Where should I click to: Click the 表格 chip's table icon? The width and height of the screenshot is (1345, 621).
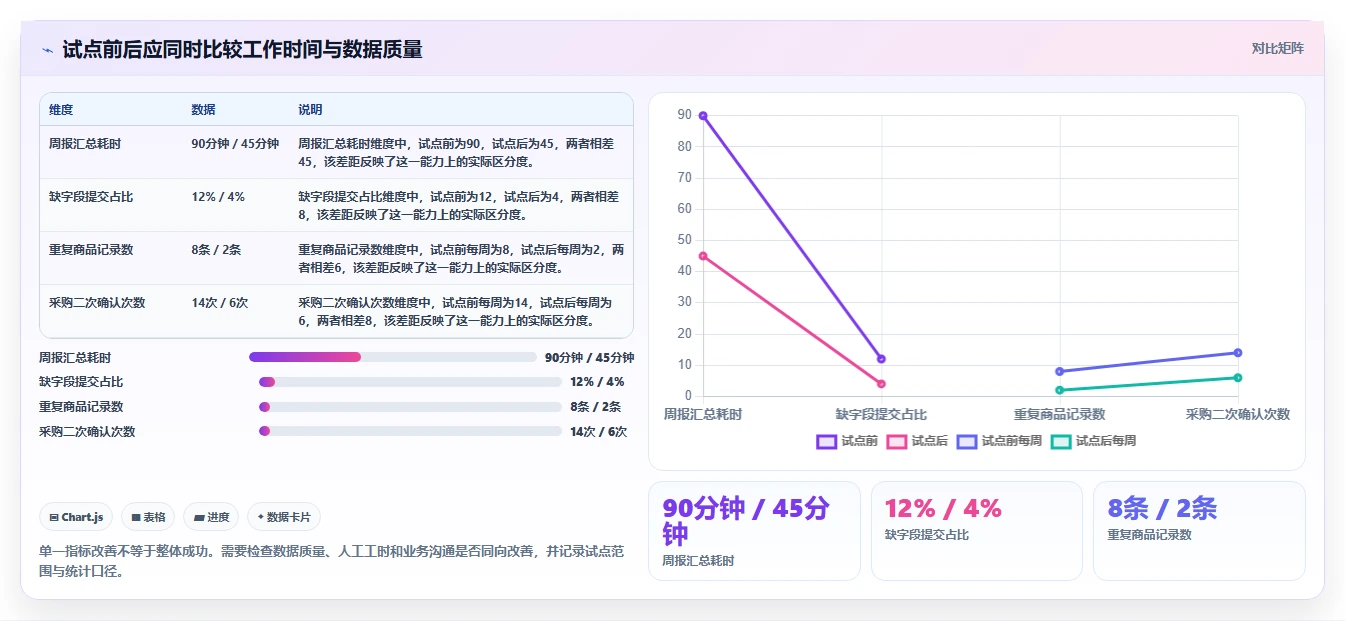tap(136, 517)
